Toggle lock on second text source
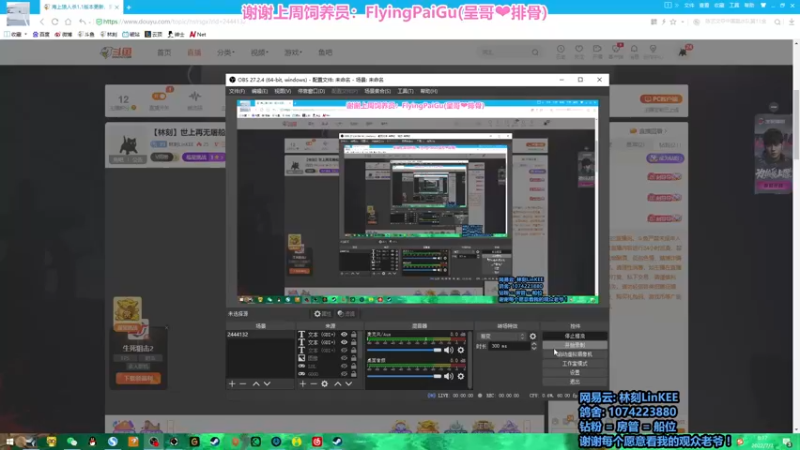 coord(354,342)
